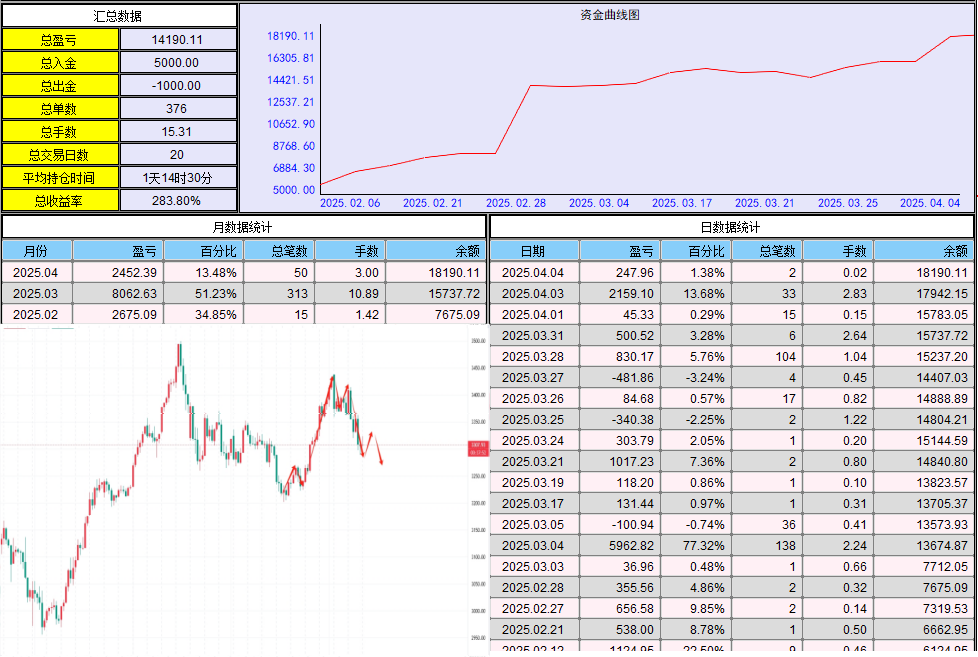Click profit 656.58 in 2025.02.27 row
The width and height of the screenshot is (978, 657).
(x=620, y=608)
